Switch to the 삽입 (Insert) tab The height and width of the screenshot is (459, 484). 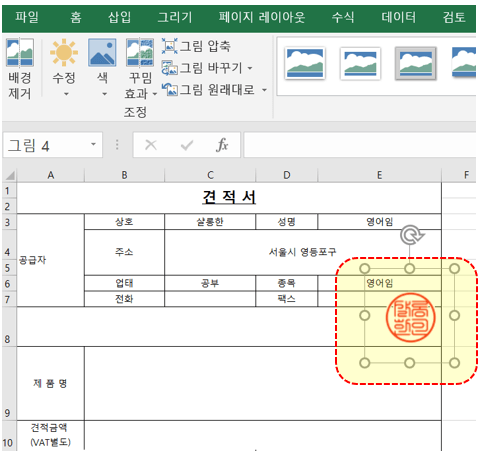coord(119,17)
